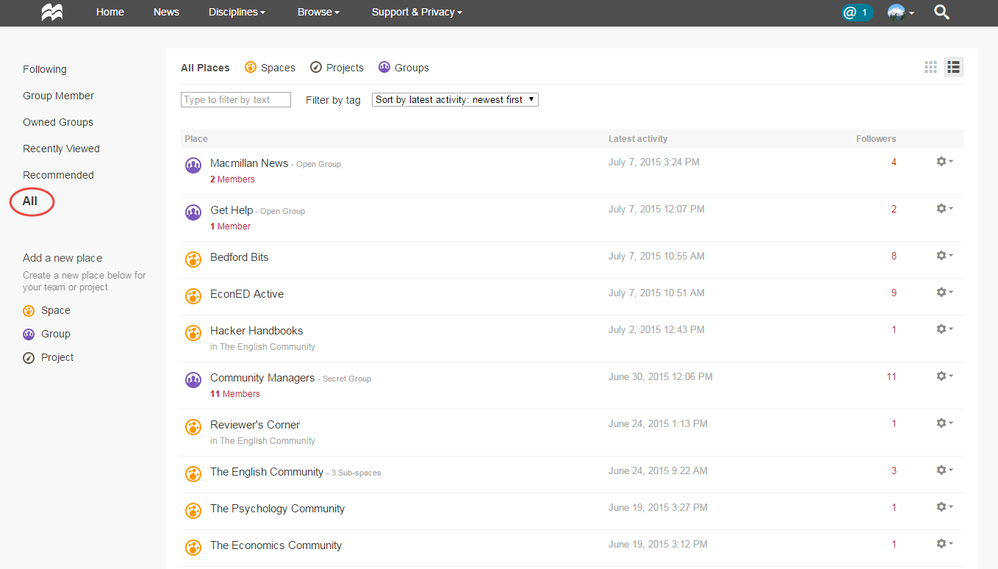Open gear menu for Bedford Bits

(x=945, y=255)
